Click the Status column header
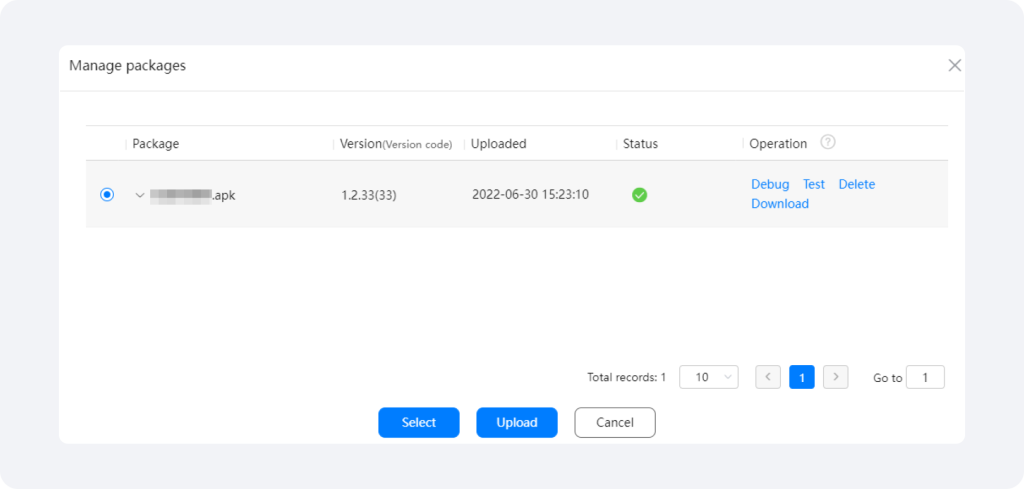This screenshot has width=1024, height=489. (x=640, y=144)
